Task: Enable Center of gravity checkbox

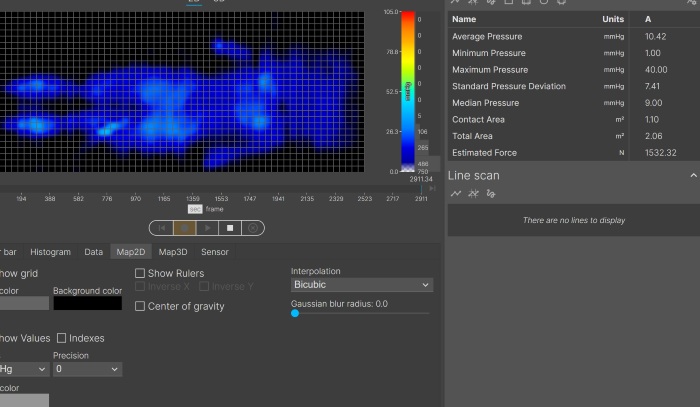Action: point(140,306)
